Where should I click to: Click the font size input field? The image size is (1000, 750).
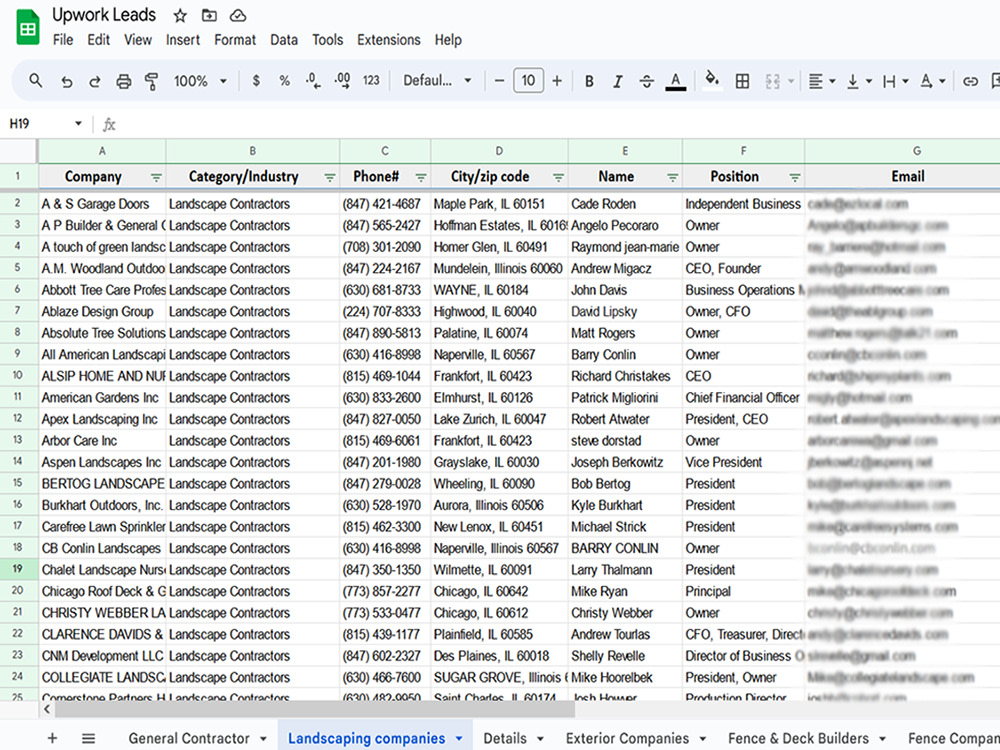point(528,80)
